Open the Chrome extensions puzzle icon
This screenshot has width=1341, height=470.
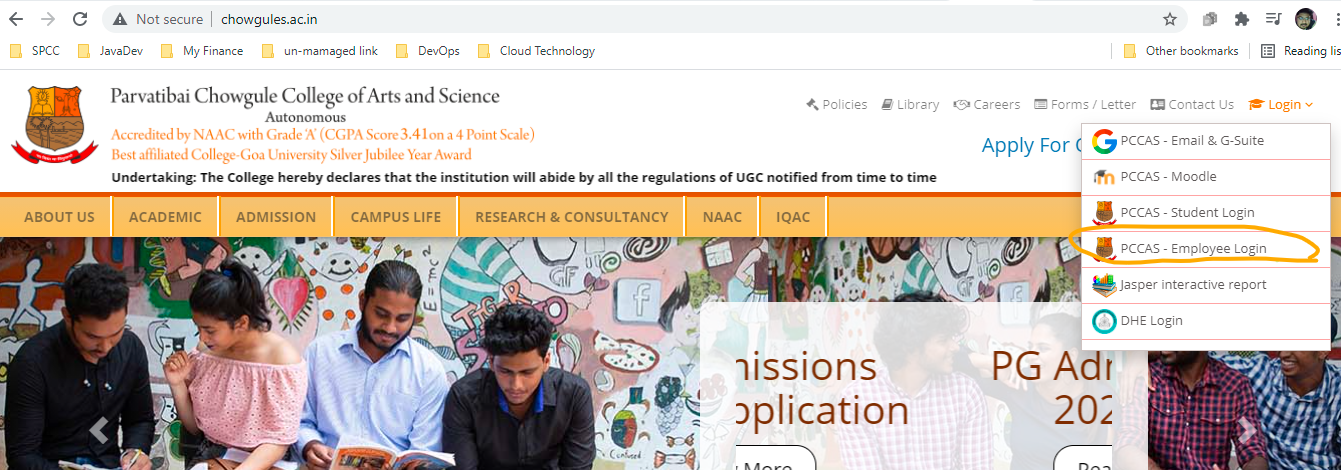click(1242, 19)
